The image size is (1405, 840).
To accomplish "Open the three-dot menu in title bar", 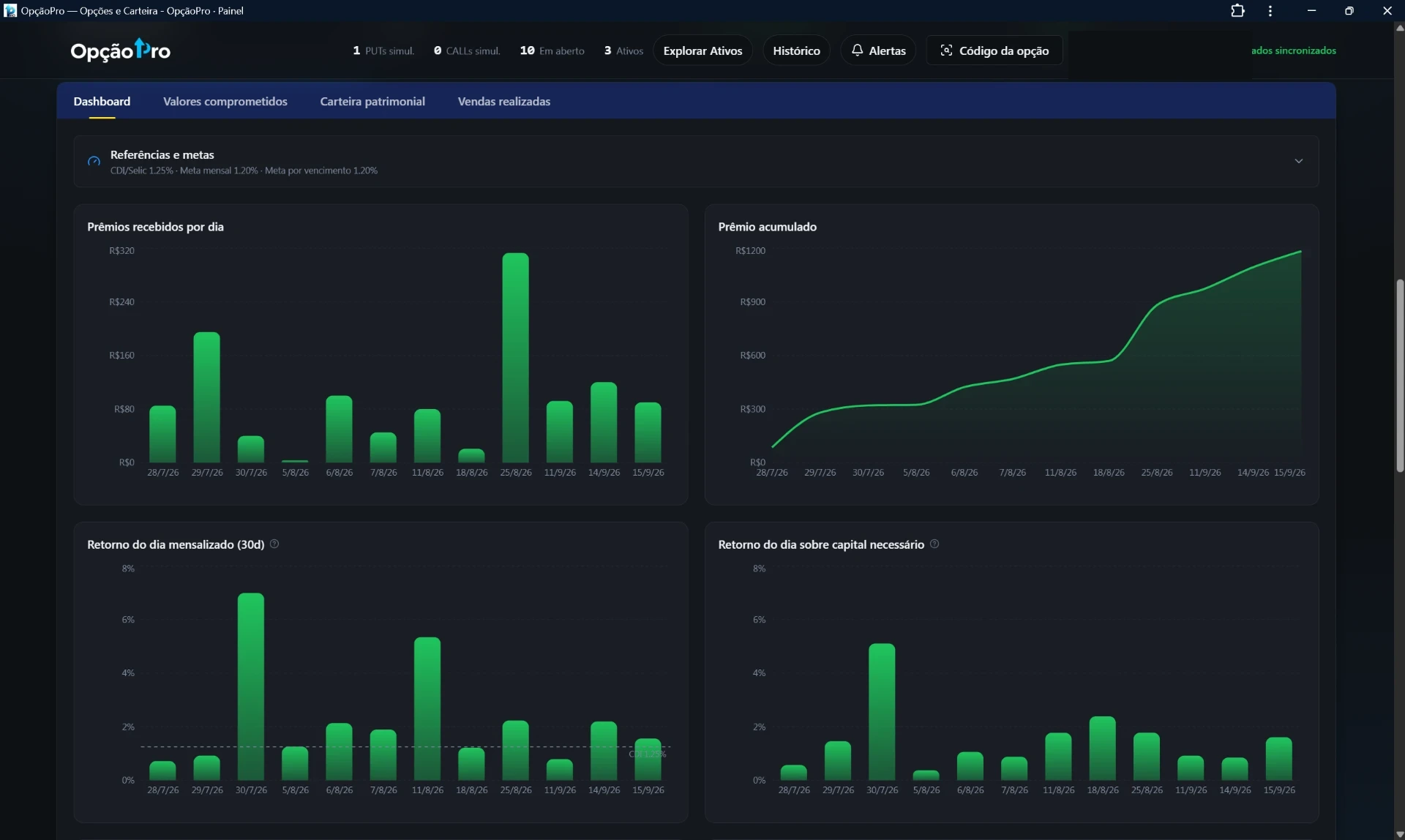I will (1270, 11).
